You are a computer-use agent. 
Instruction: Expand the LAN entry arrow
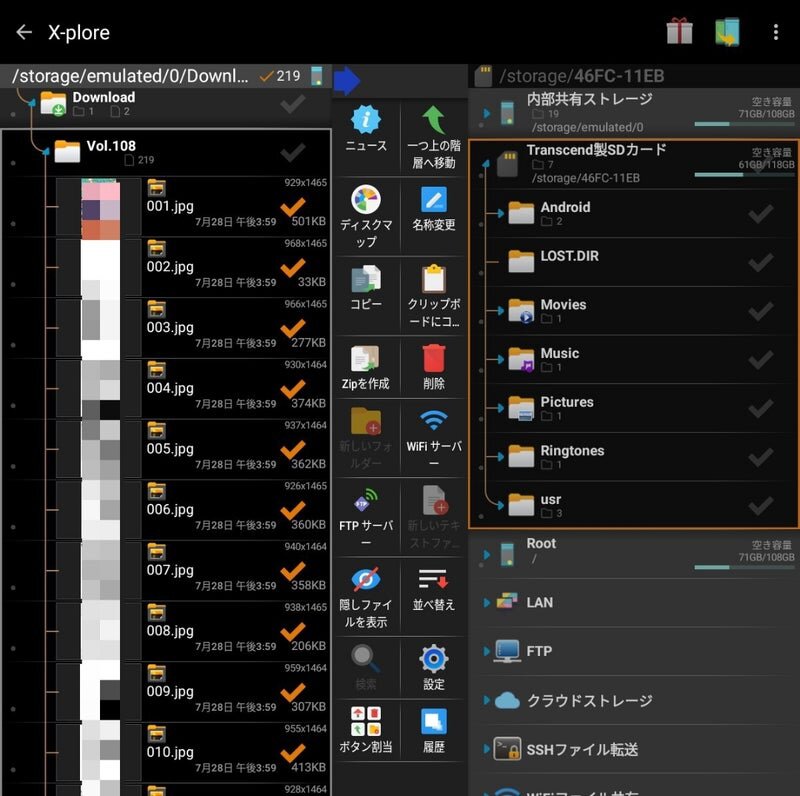[x=486, y=603]
